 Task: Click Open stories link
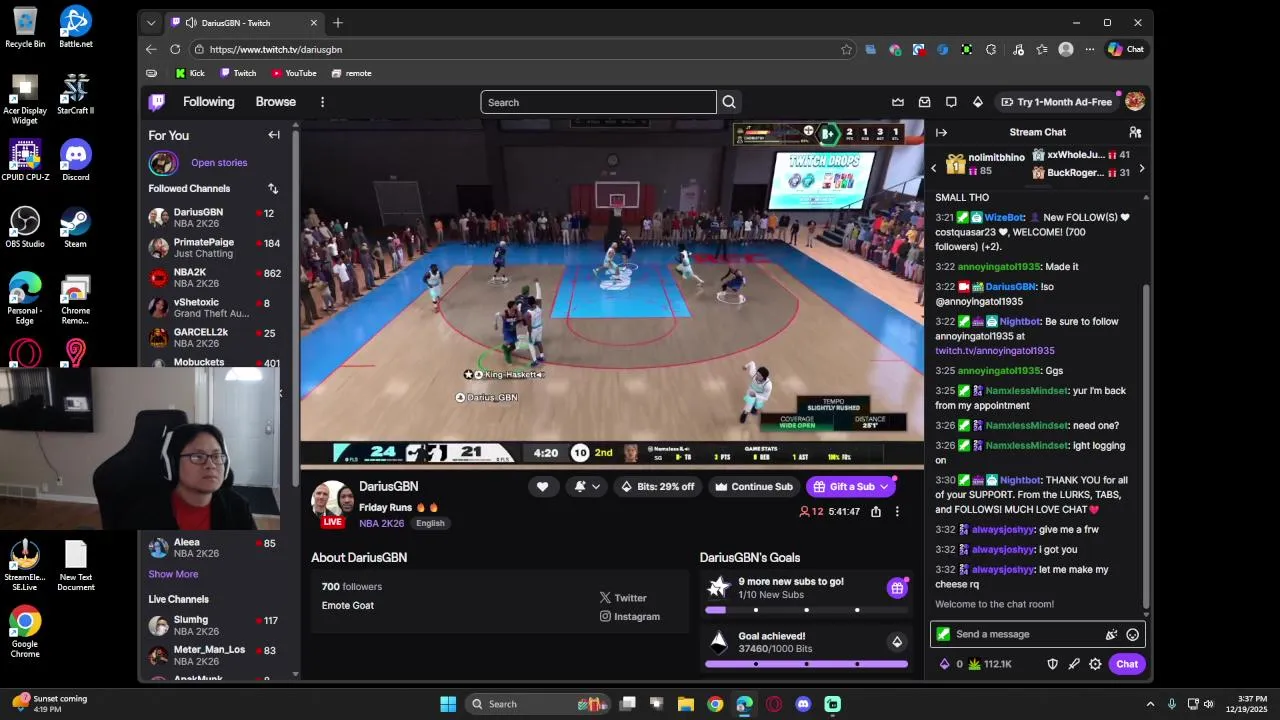pos(219,162)
